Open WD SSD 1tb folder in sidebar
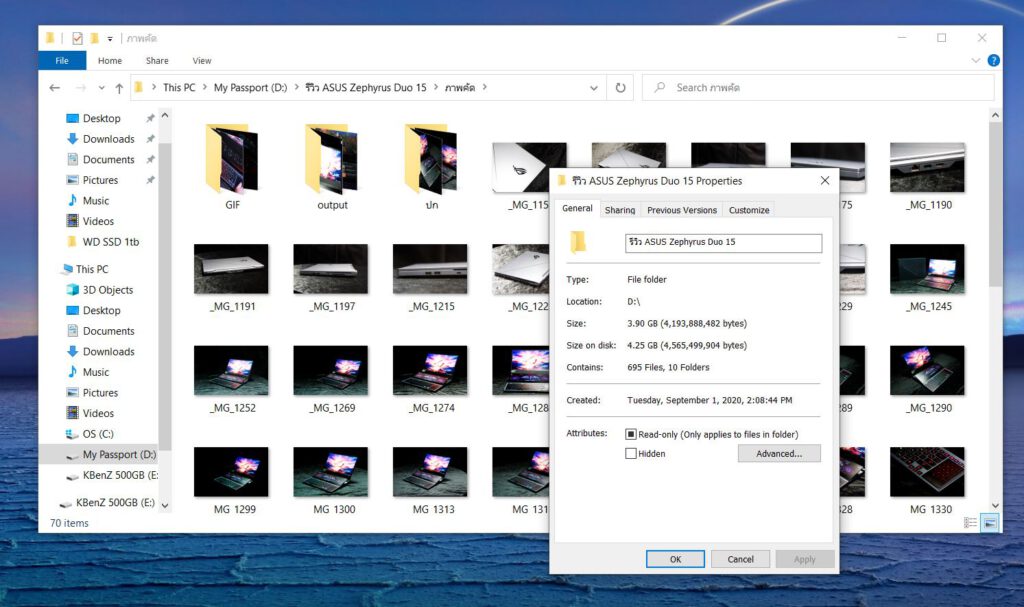 click(110, 242)
